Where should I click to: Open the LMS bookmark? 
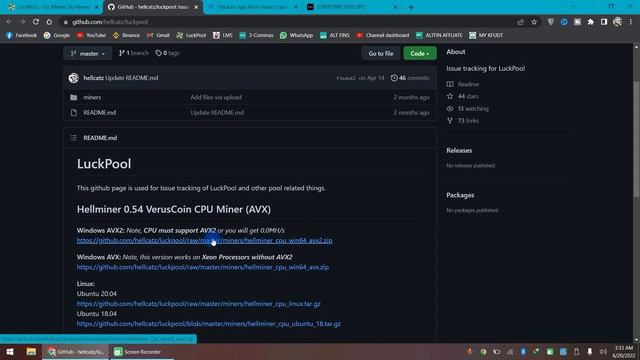pos(223,36)
